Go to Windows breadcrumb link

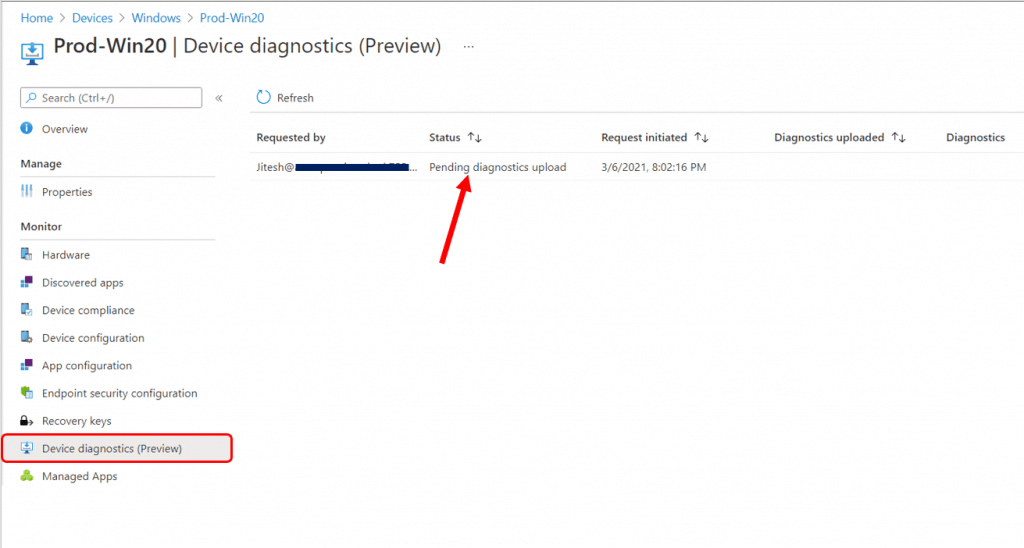(156, 18)
